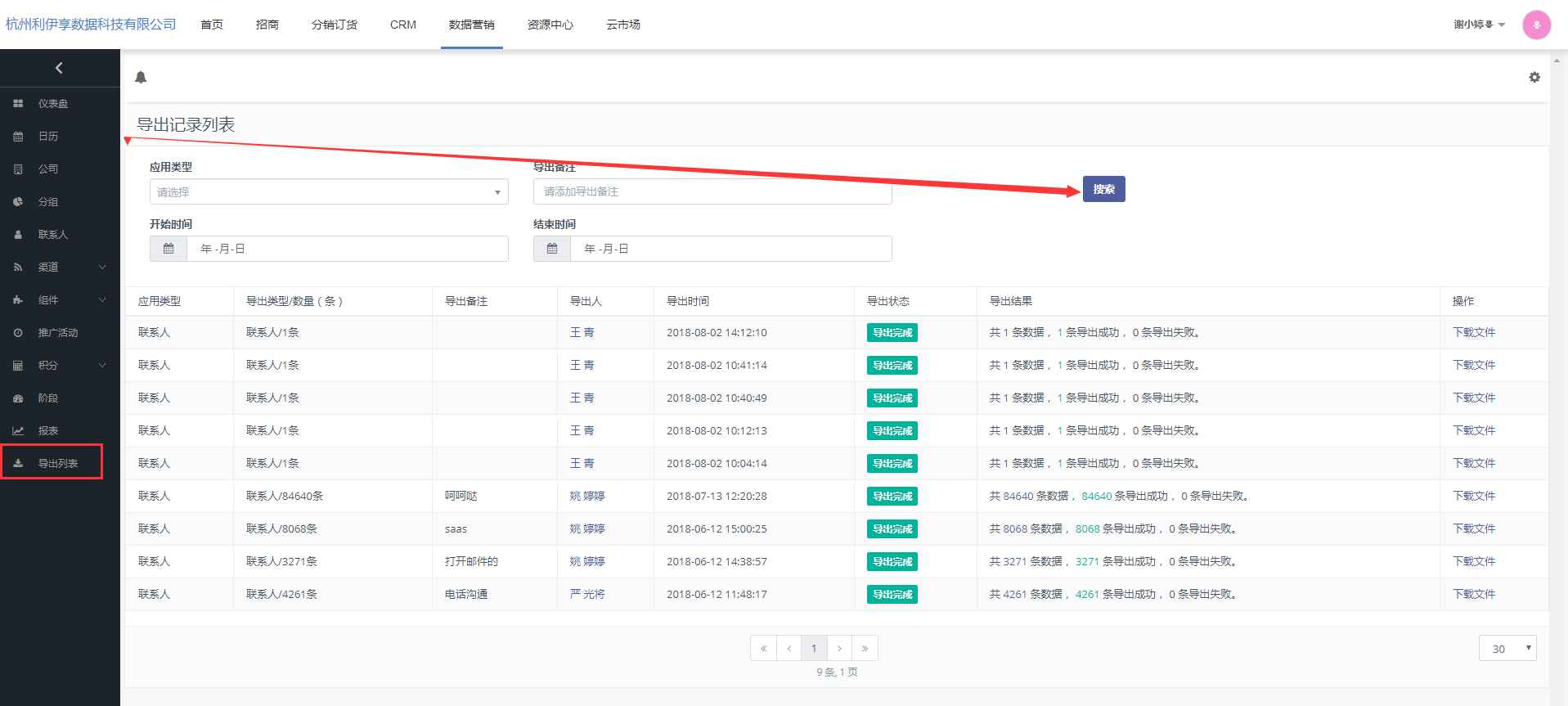Screen dimensions: 1568x706
Task: Open calendar picker for 开始时间
Action: click(168, 249)
